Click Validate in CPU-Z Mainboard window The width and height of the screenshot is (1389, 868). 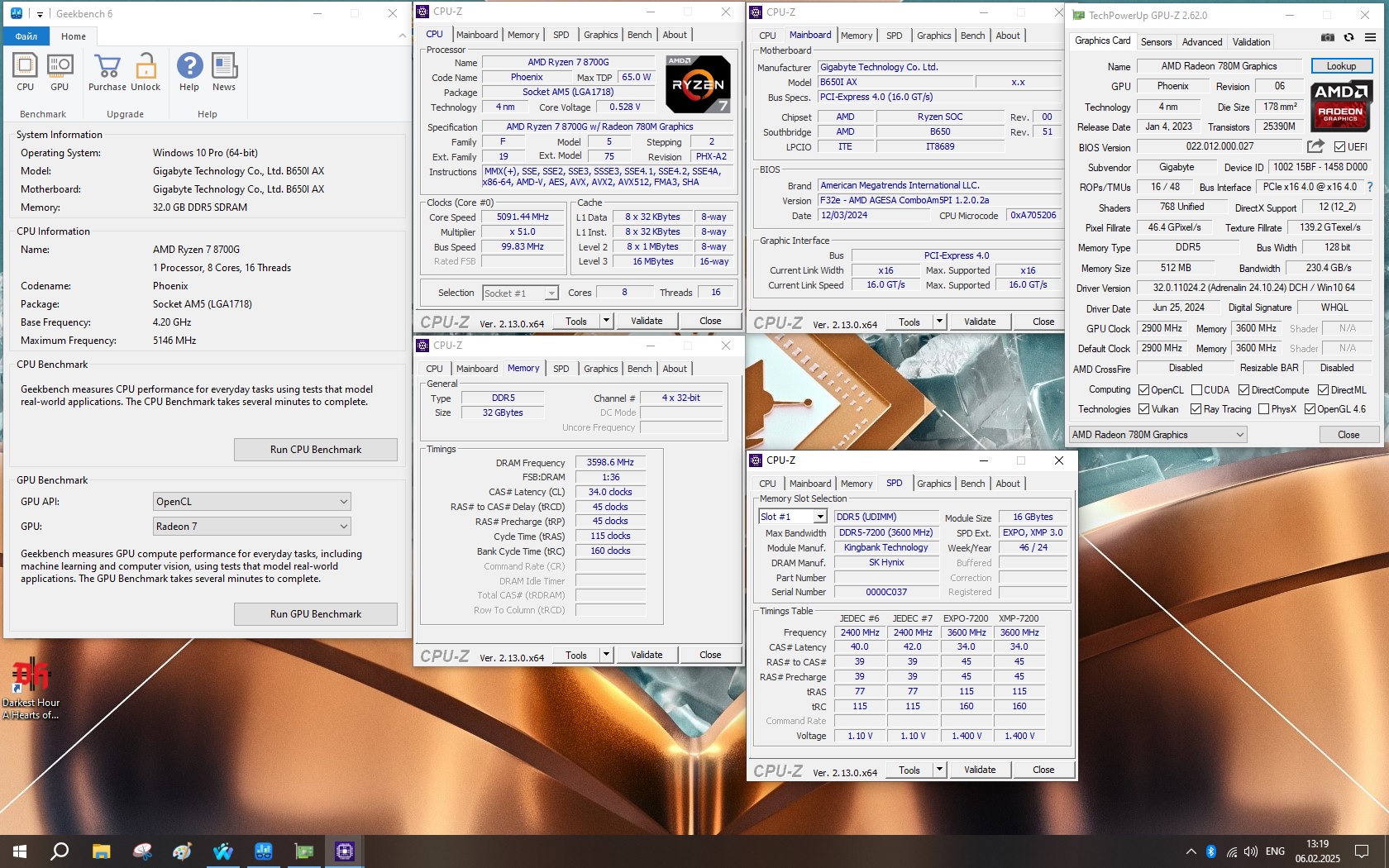pyautogui.click(x=980, y=322)
